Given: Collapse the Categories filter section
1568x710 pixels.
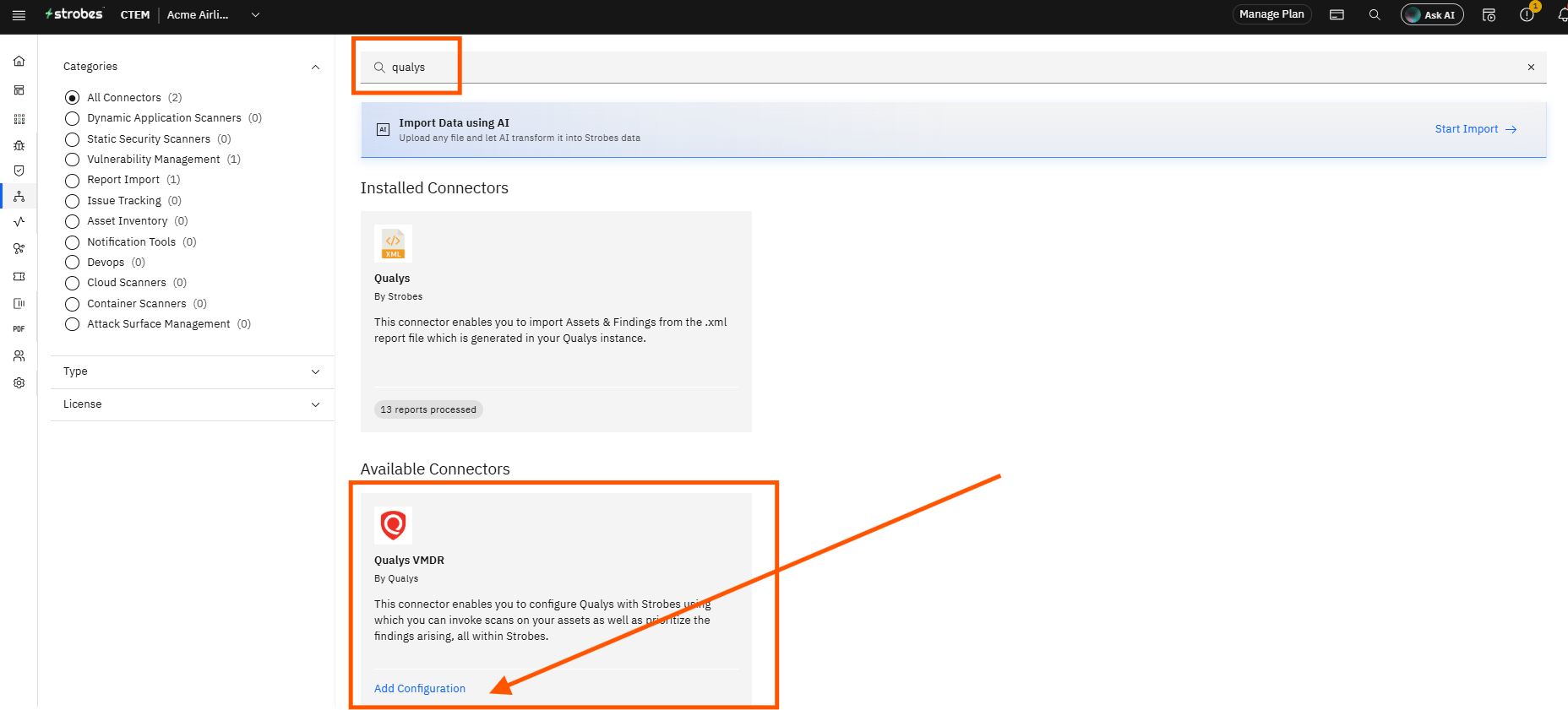Looking at the screenshot, I should click(315, 67).
